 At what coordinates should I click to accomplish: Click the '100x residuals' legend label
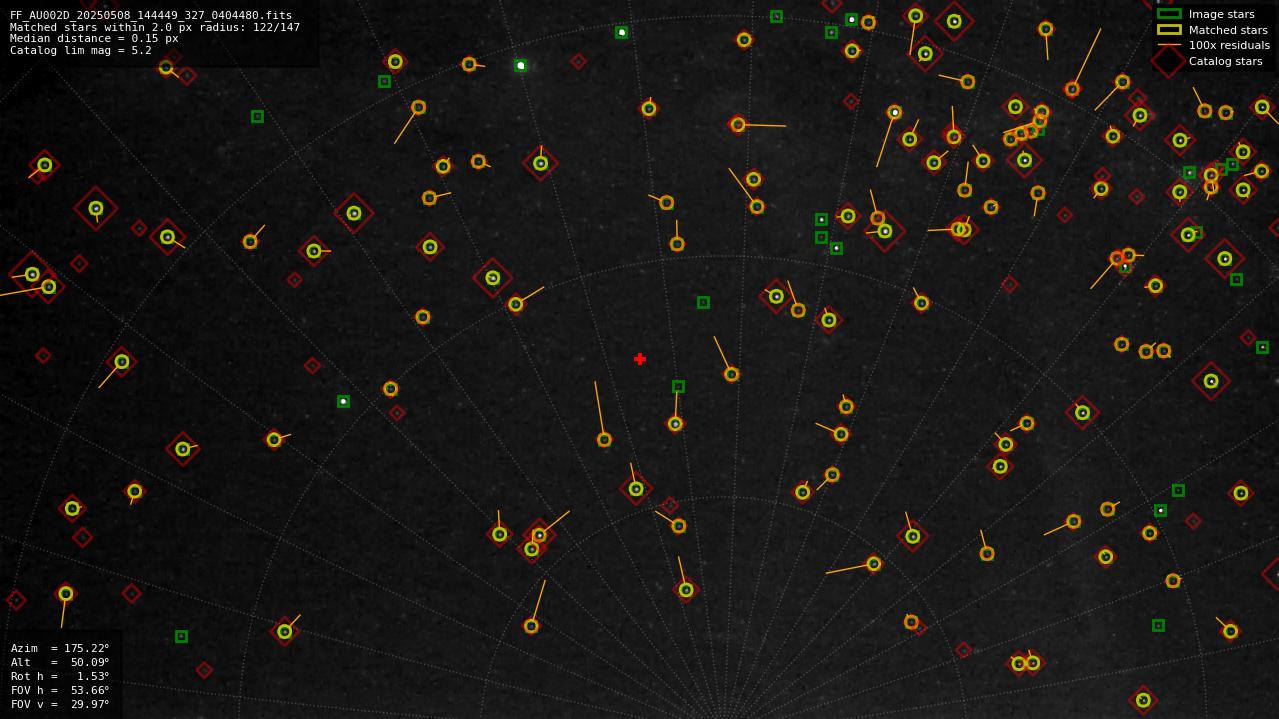(1229, 45)
